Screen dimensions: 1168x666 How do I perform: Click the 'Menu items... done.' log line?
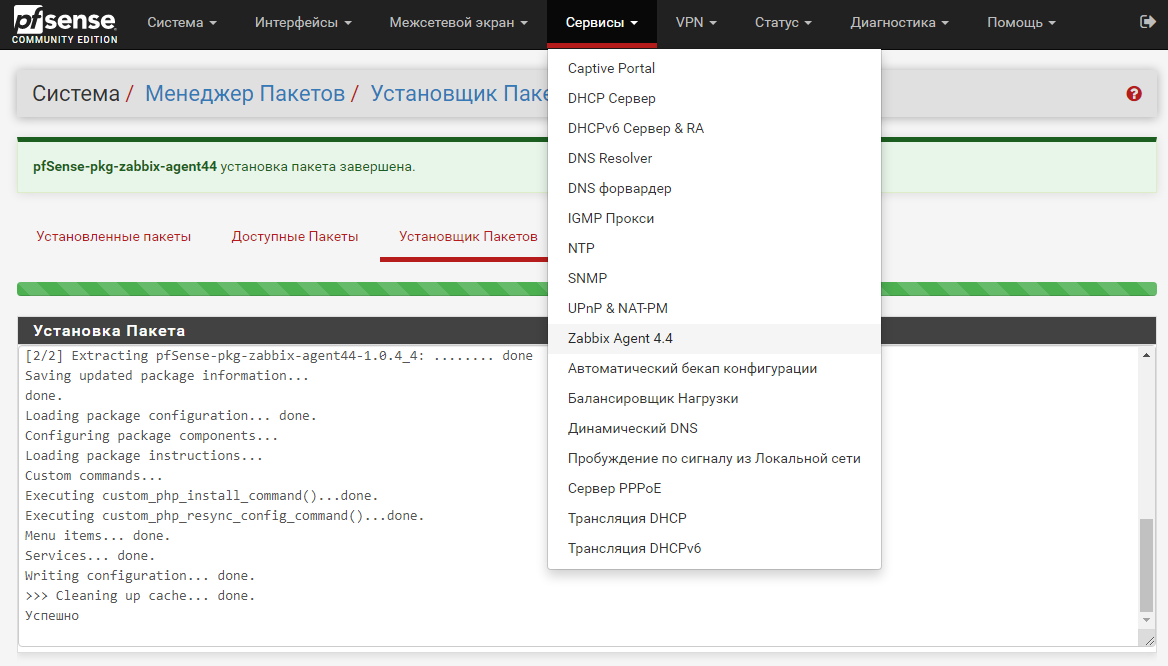coord(98,536)
